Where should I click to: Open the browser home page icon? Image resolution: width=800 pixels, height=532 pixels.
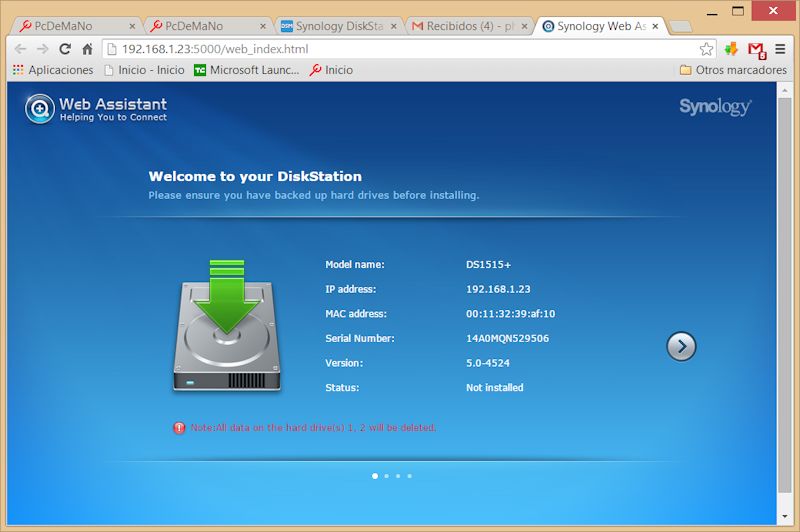(87, 49)
